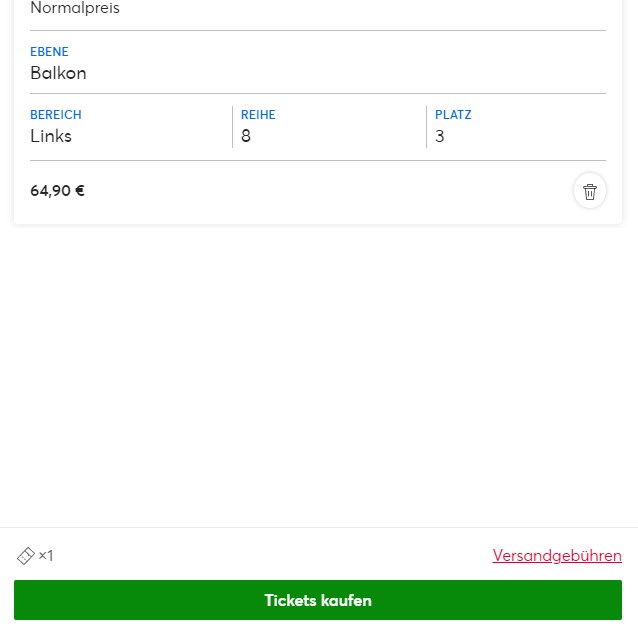This screenshot has width=638, height=629.
Task: Click the ticket card's bottom row background
Action: pos(318,192)
